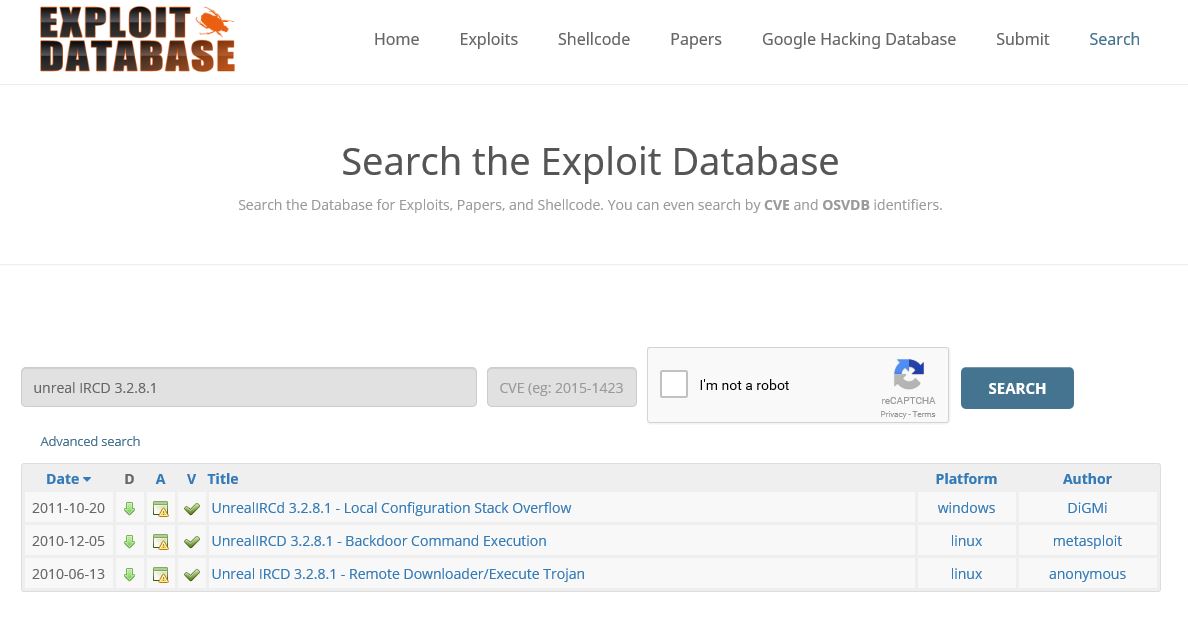View author metasploit
Image resolution: width=1188 pixels, height=623 pixels.
[x=1087, y=541]
